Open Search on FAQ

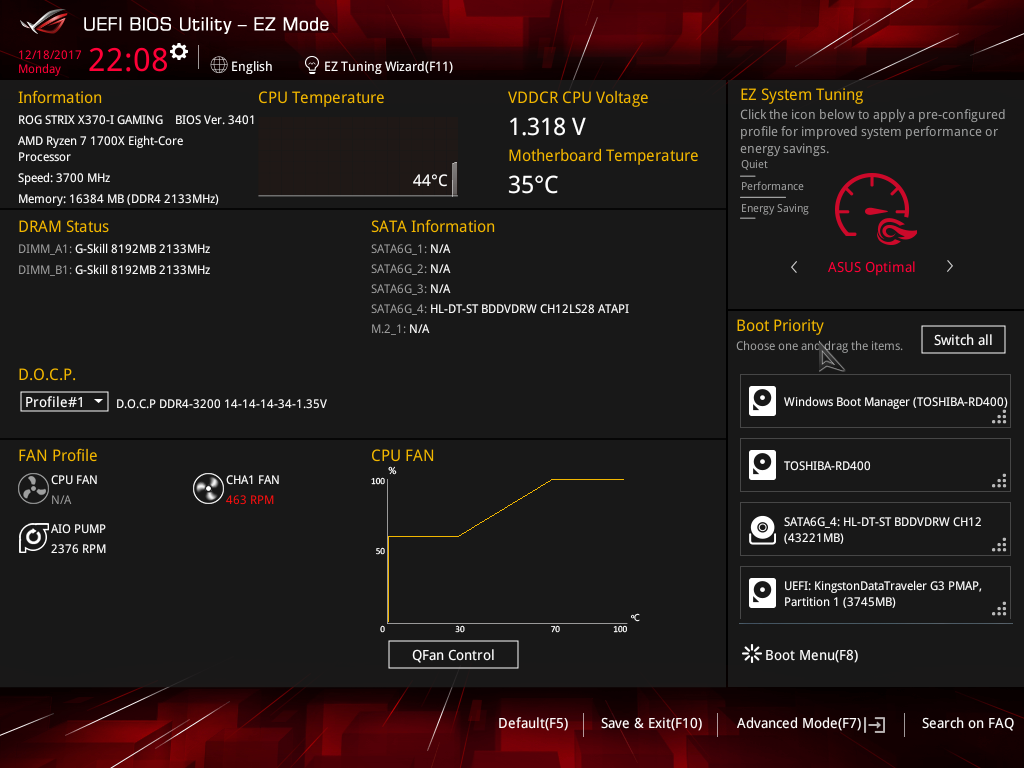tap(967, 724)
